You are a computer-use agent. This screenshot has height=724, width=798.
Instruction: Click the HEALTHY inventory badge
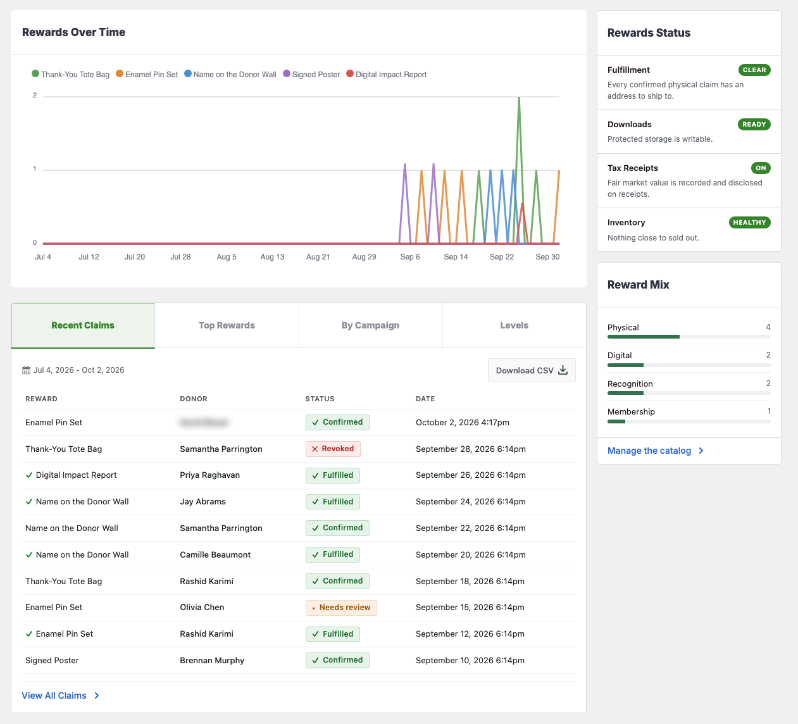pyautogui.click(x=750, y=223)
